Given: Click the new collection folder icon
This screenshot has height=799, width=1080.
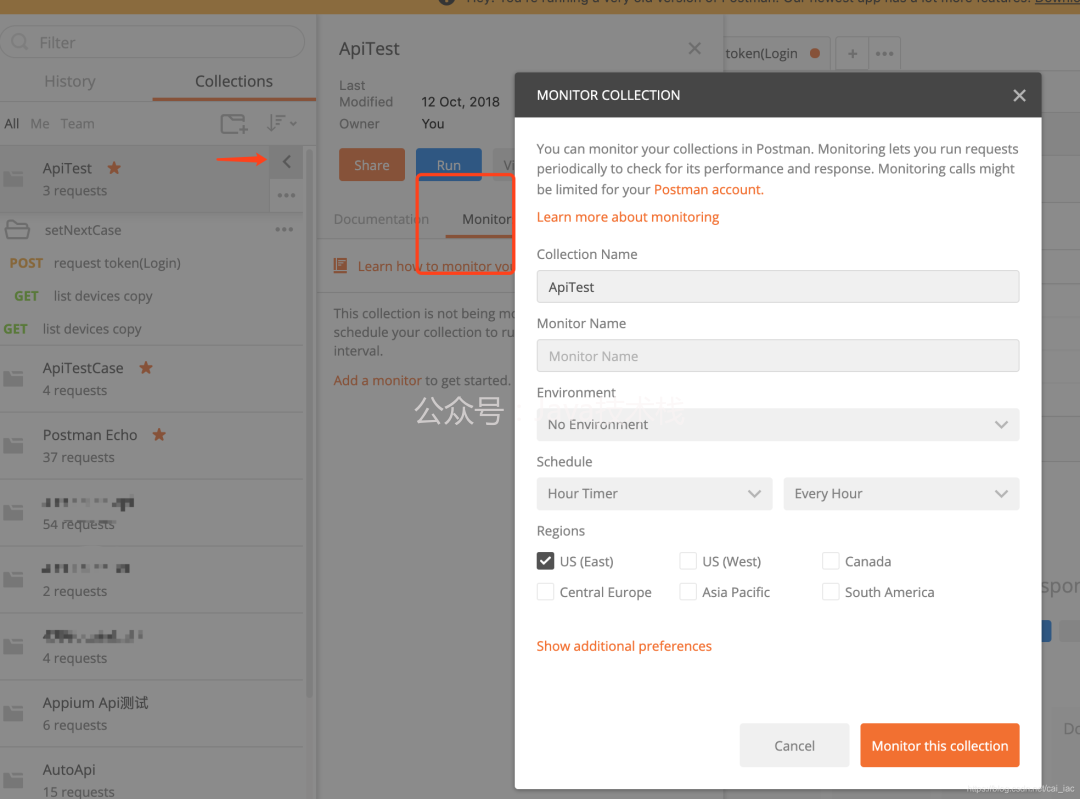Looking at the screenshot, I should click(233, 124).
